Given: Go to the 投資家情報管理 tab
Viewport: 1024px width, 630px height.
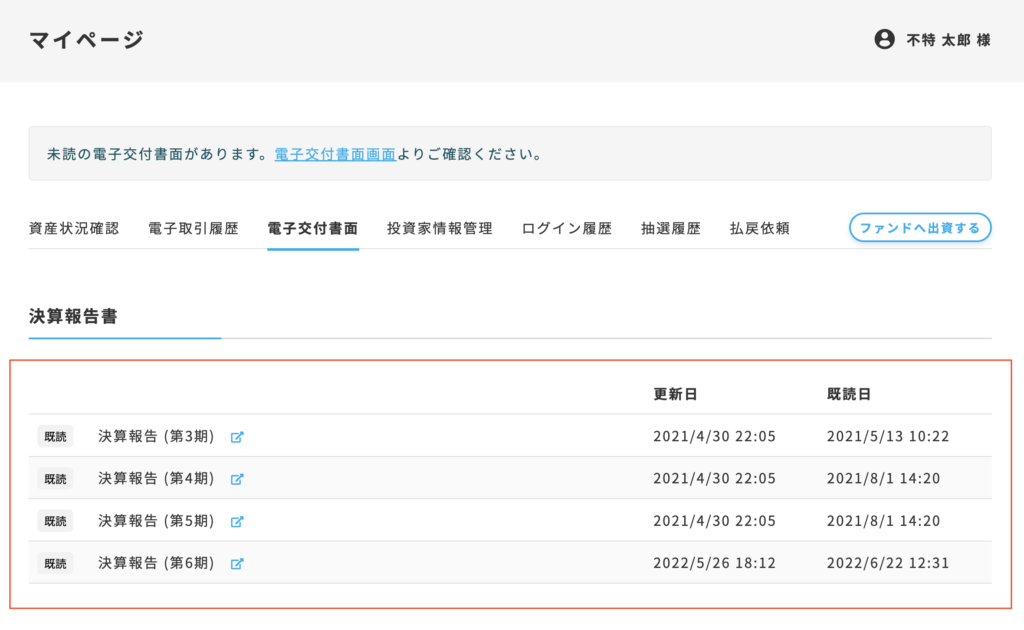Looking at the screenshot, I should click(440, 228).
